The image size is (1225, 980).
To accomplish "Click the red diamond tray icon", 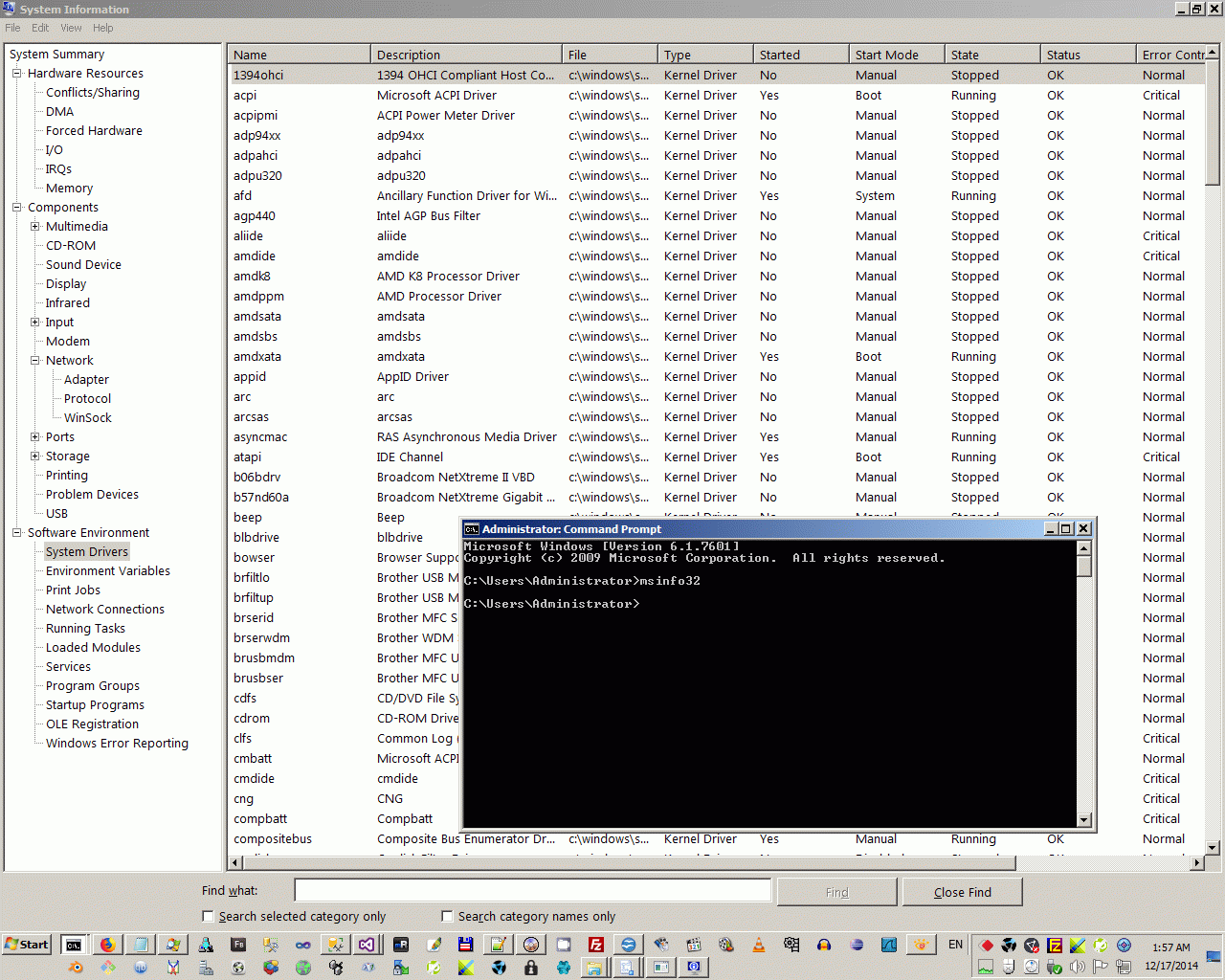I will pos(986,946).
